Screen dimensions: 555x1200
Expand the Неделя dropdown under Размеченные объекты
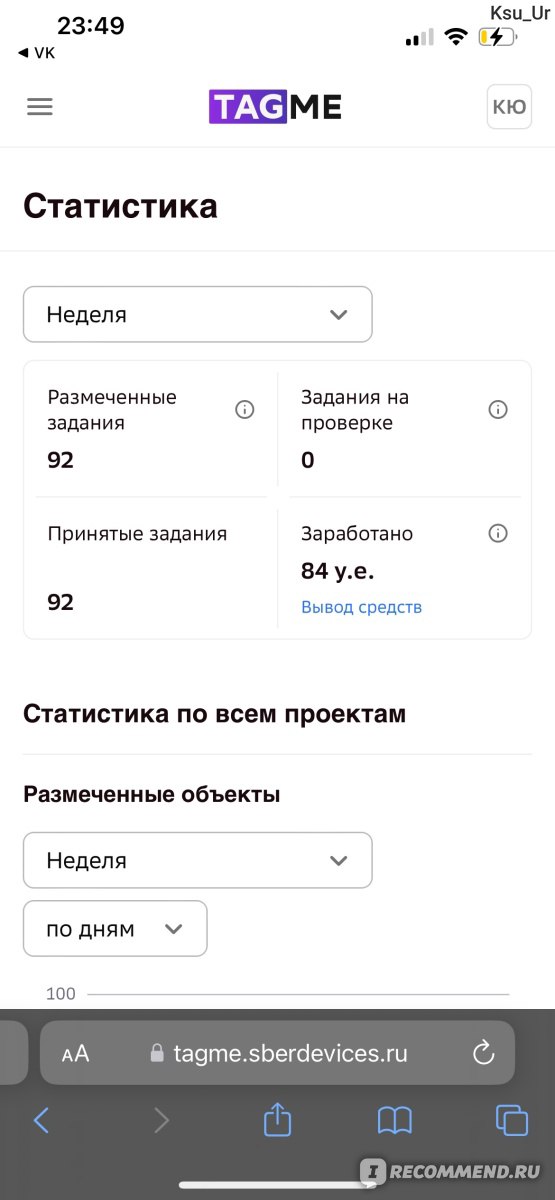[198, 860]
